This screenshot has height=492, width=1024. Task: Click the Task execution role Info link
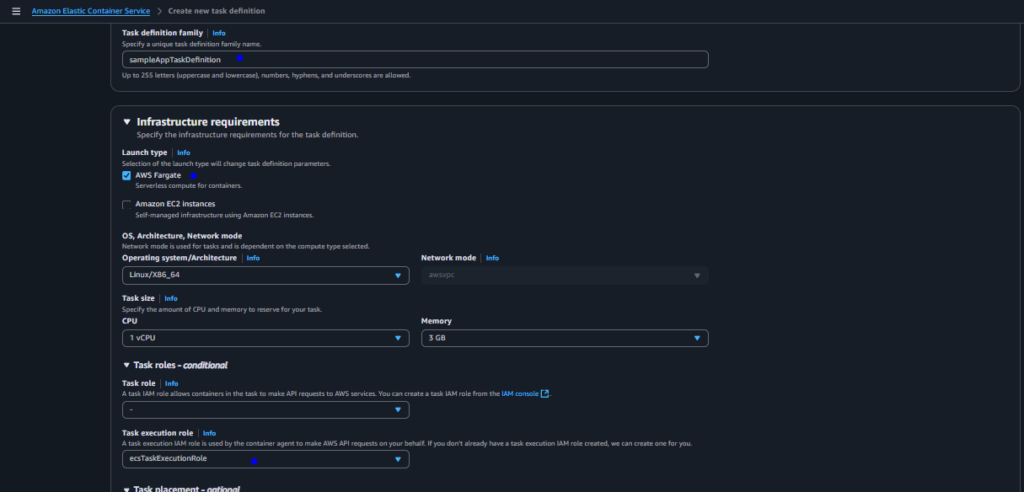(x=209, y=433)
